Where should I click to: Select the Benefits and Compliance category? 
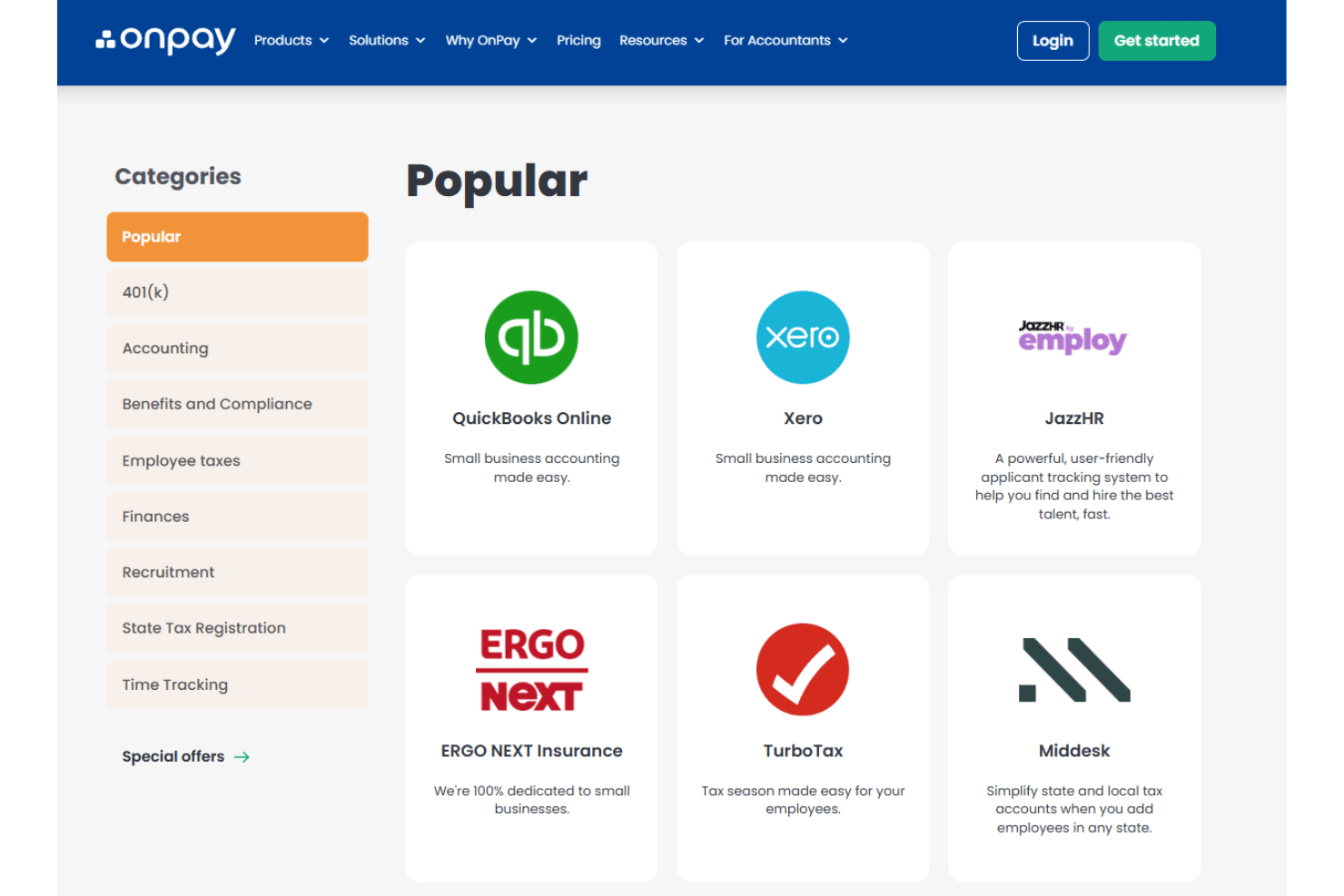(237, 404)
